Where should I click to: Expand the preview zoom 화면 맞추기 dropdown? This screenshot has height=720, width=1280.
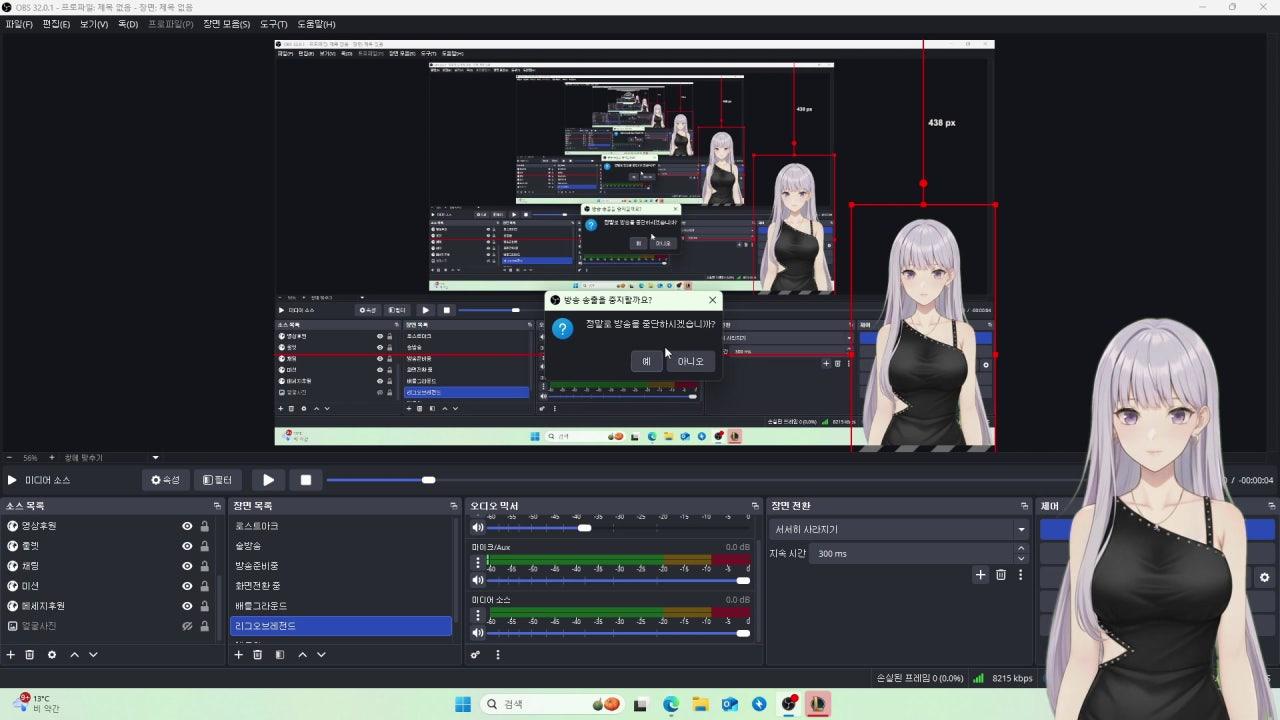click(155, 458)
